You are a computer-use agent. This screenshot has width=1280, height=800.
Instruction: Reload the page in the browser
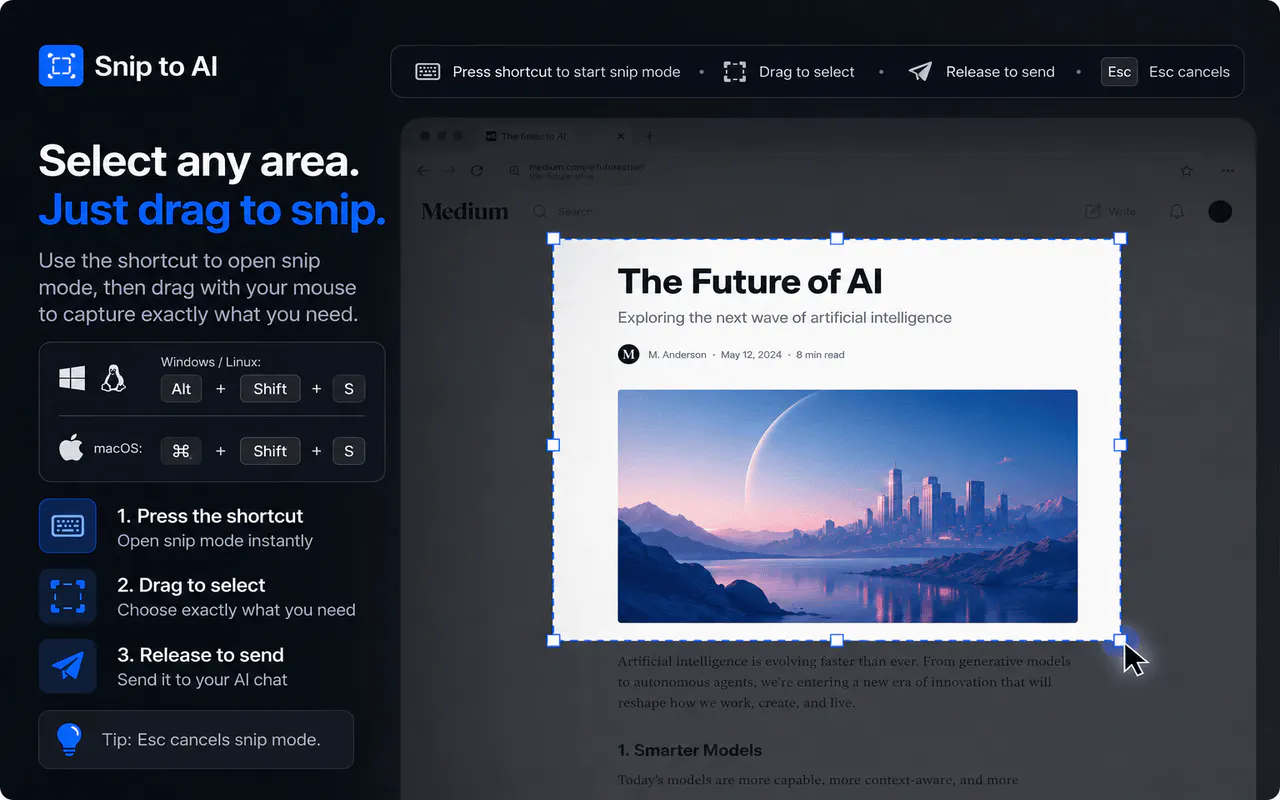tap(477, 171)
